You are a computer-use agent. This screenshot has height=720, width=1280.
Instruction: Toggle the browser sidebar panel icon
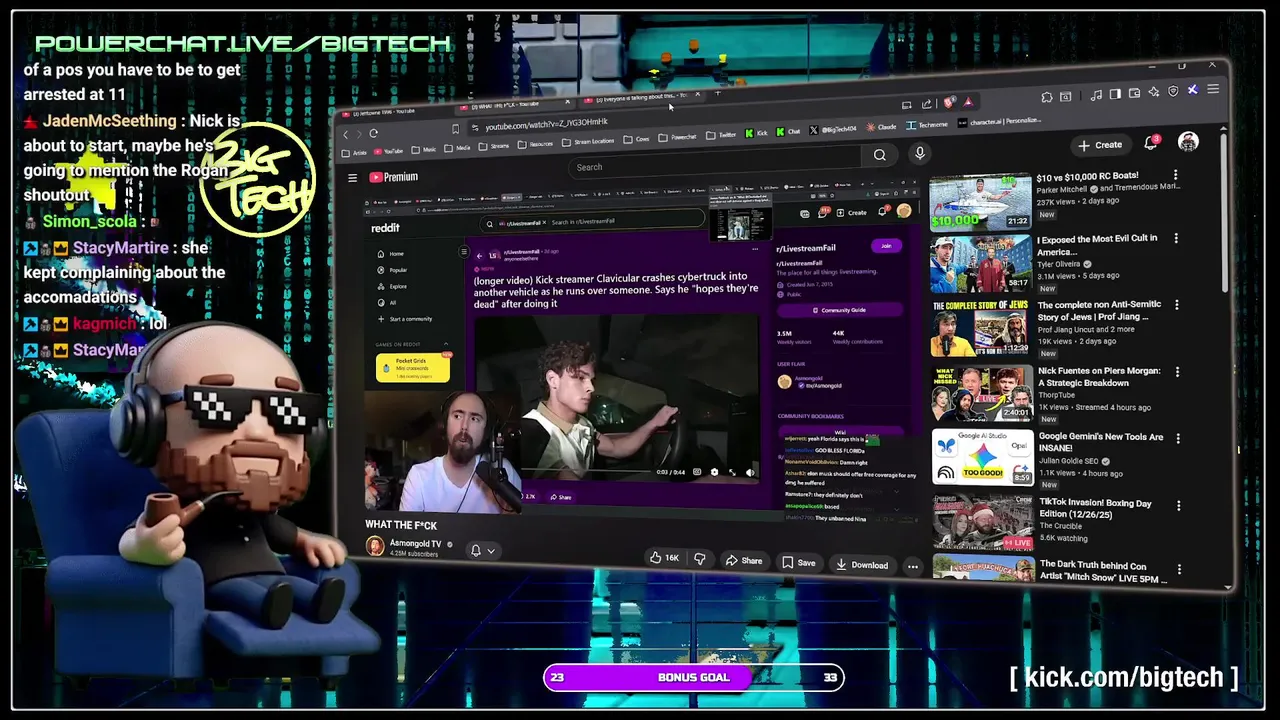click(1115, 94)
